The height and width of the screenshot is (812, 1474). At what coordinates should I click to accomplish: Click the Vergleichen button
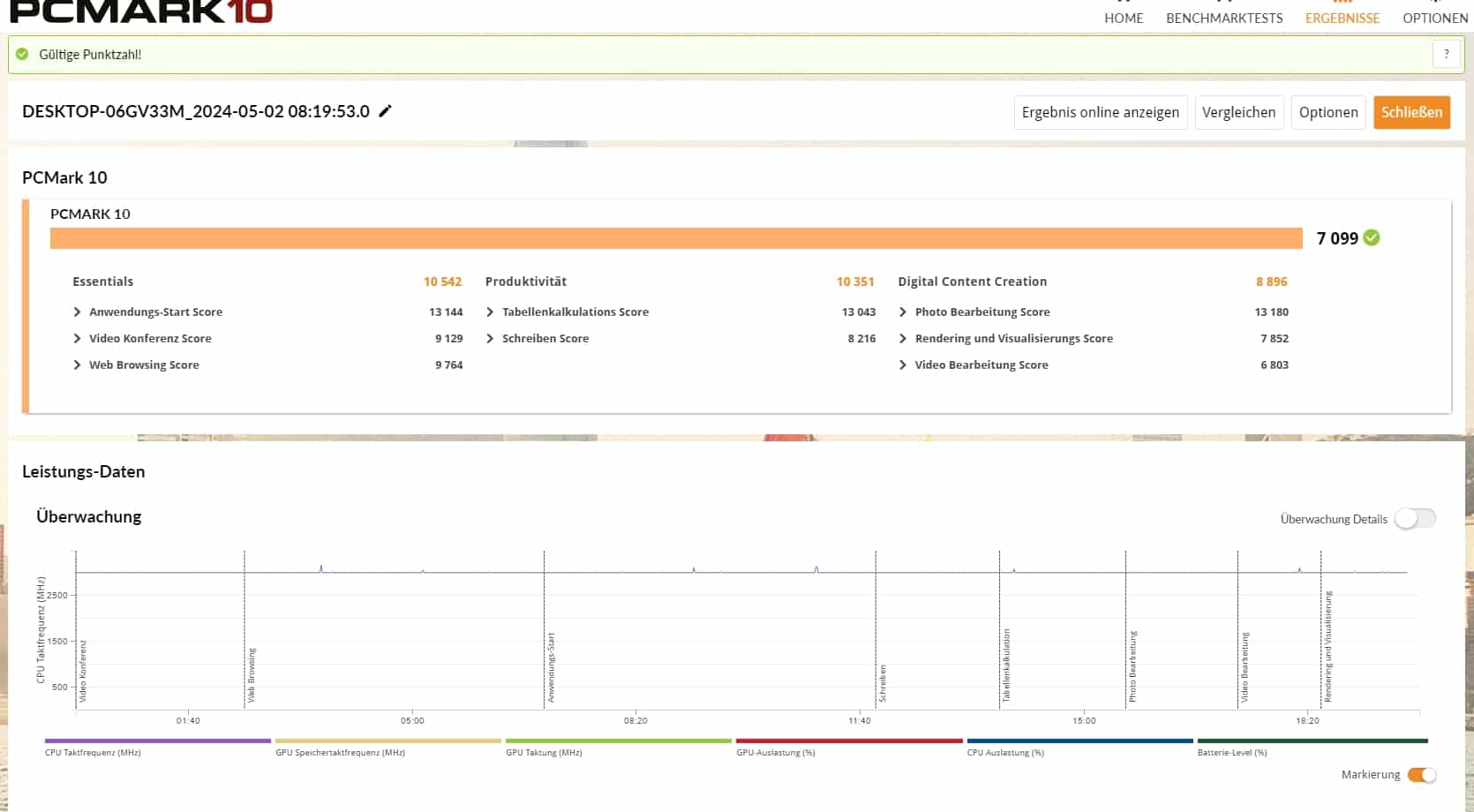pos(1238,112)
